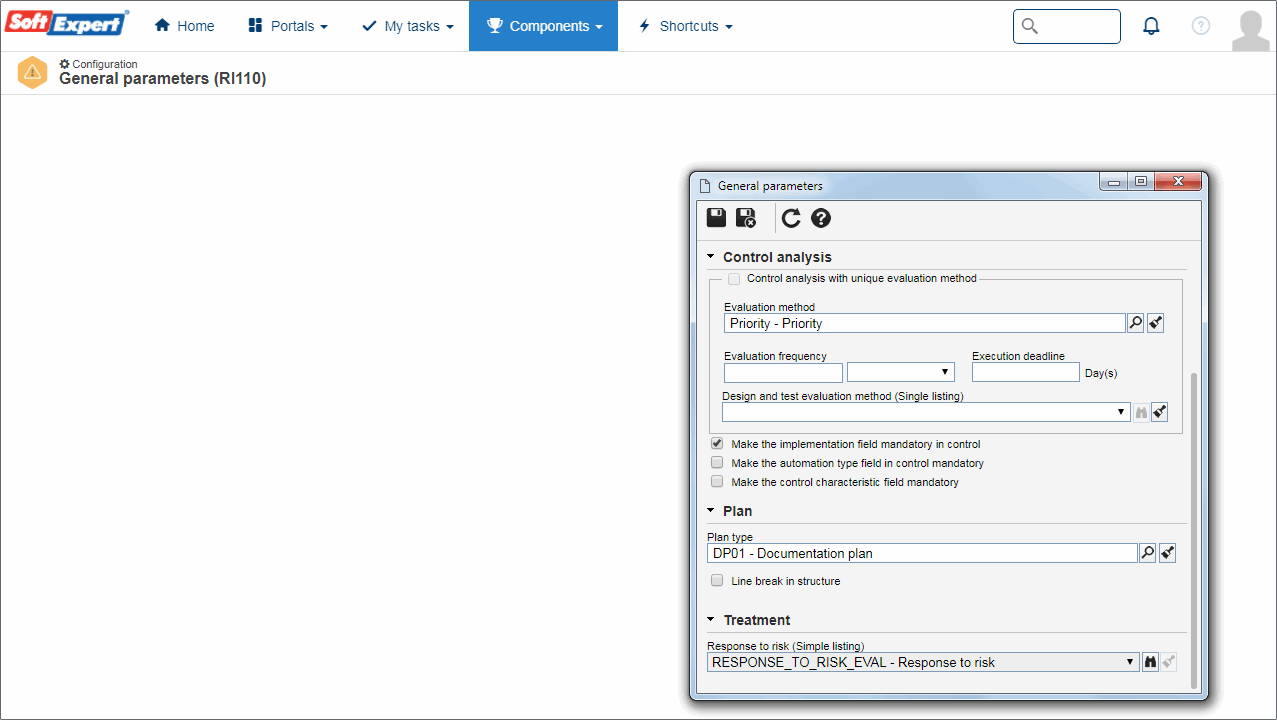Click the Save icon in General parameters
1277x720 pixels.
(717, 218)
